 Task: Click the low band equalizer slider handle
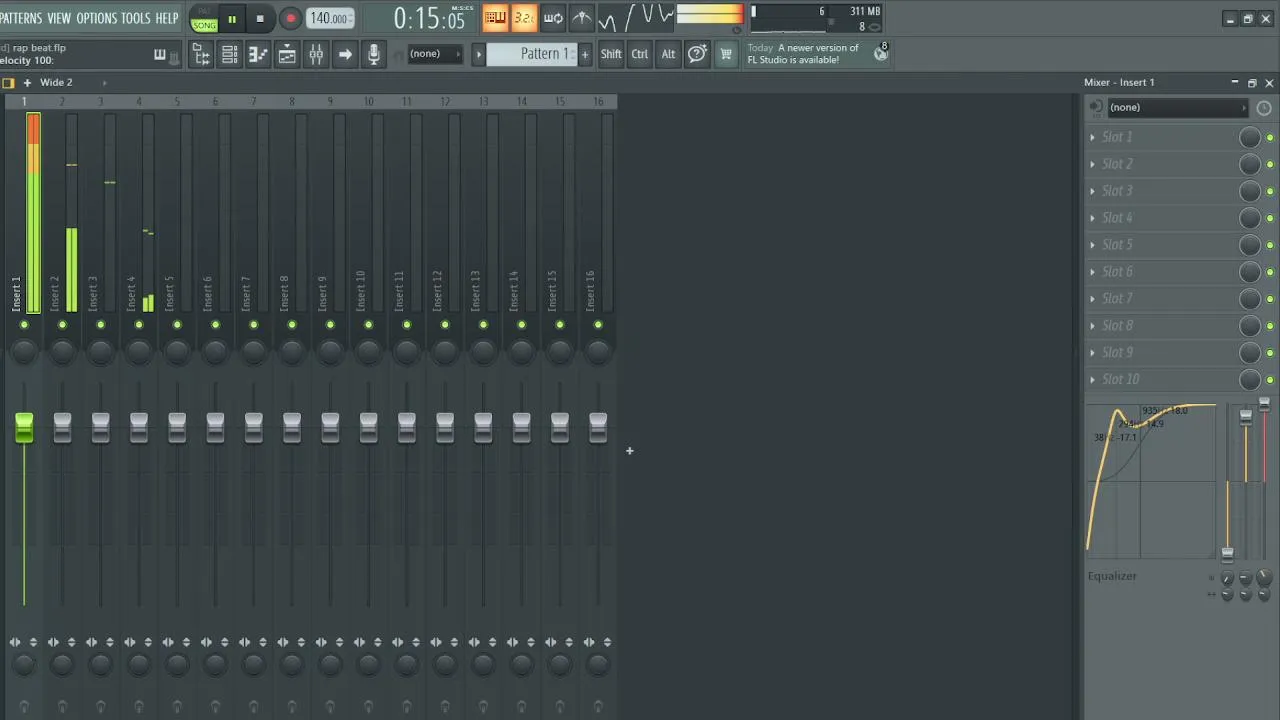1227,553
